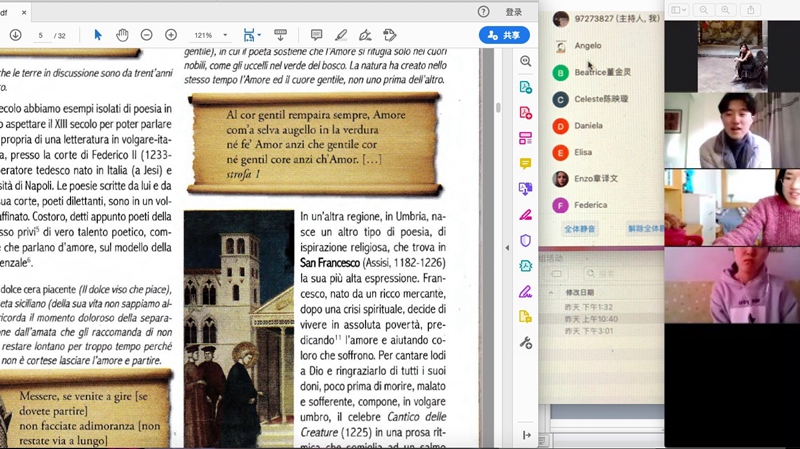Image resolution: width=800 pixels, height=449 pixels.
Task: Select the arrow selection tool
Action: (x=97, y=35)
